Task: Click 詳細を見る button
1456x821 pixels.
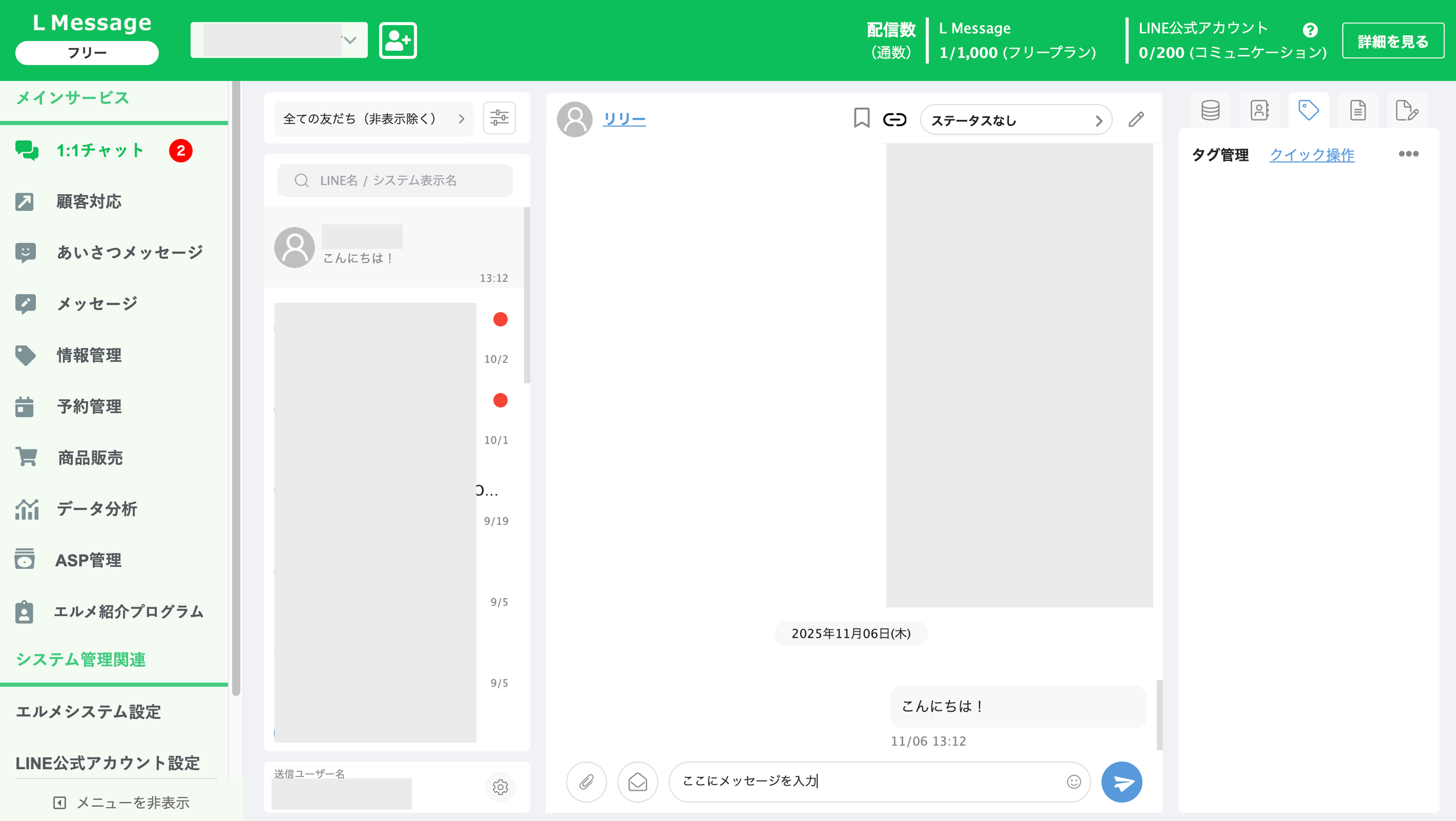Action: pos(1392,41)
